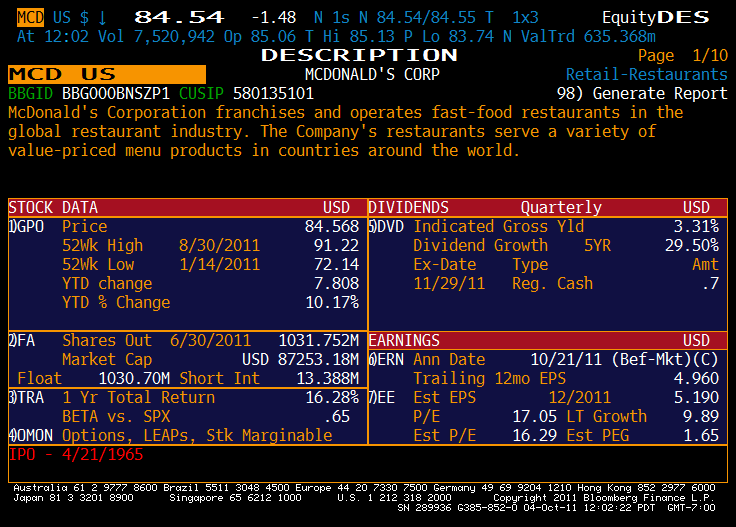Viewport: 736px width, 527px height.
Task: Open the 4) OMON options monitor link
Action: click(x=31, y=435)
